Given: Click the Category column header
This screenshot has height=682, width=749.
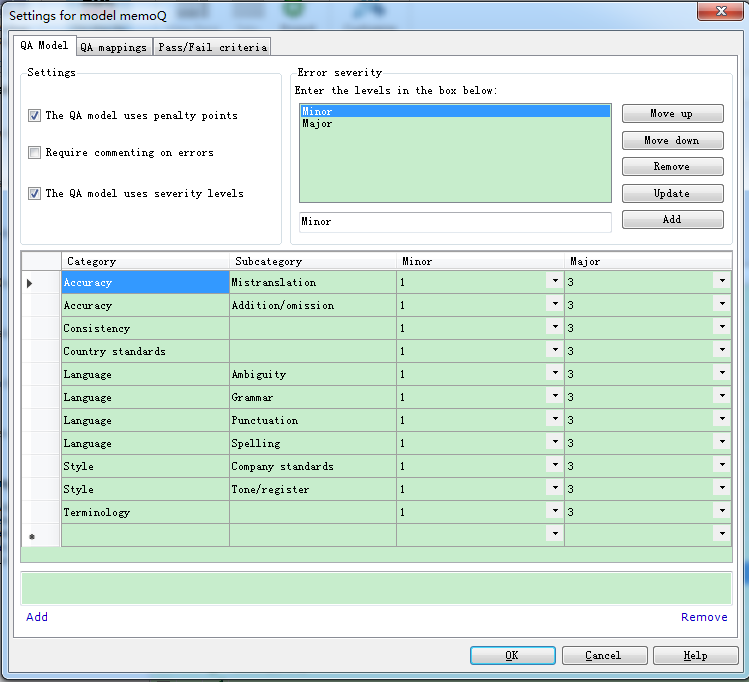Looking at the screenshot, I should (145, 261).
